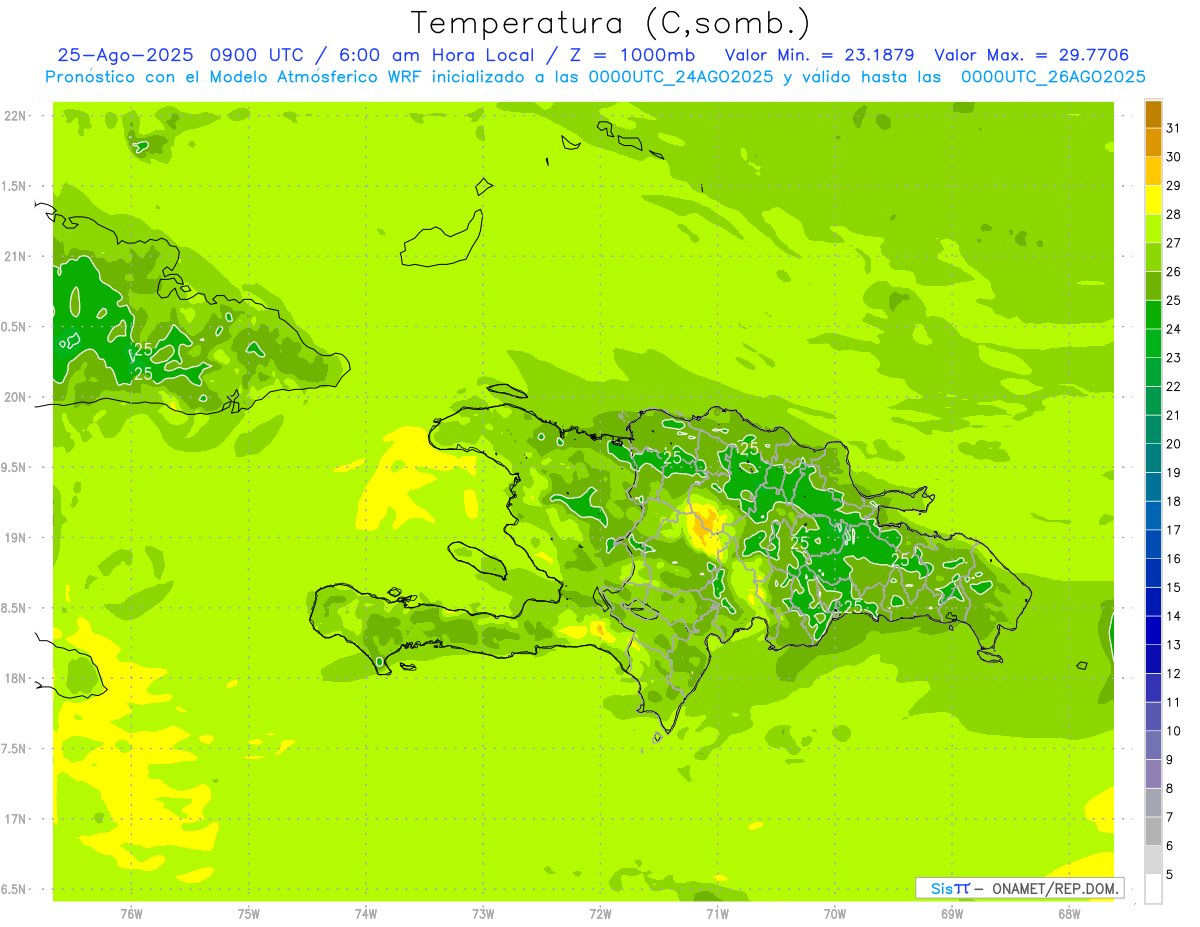This screenshot has width=1200, height=927.
Task: Click the '74W' longitude axis label
Action: coord(366,914)
